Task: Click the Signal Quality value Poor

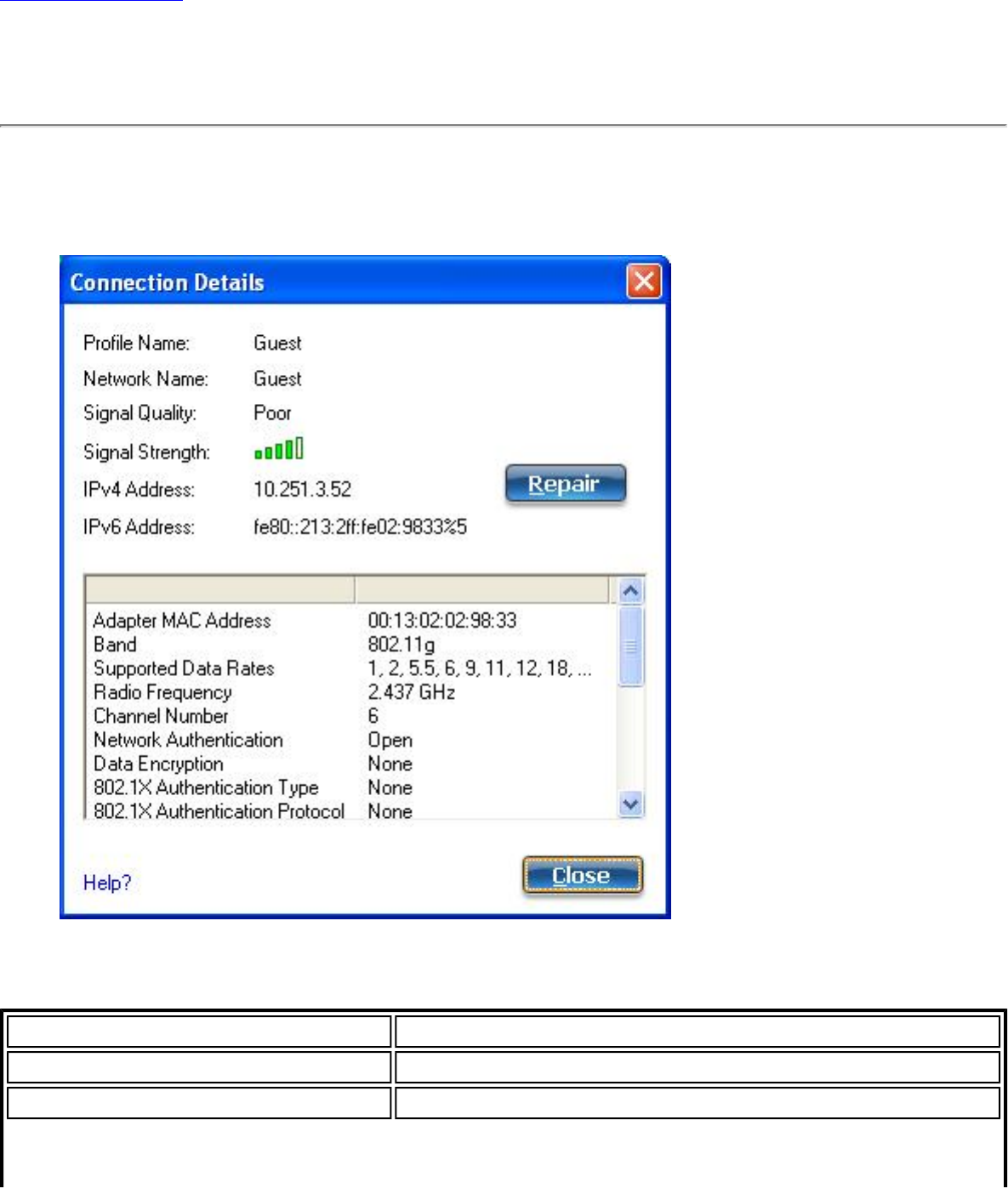Action: point(273,412)
